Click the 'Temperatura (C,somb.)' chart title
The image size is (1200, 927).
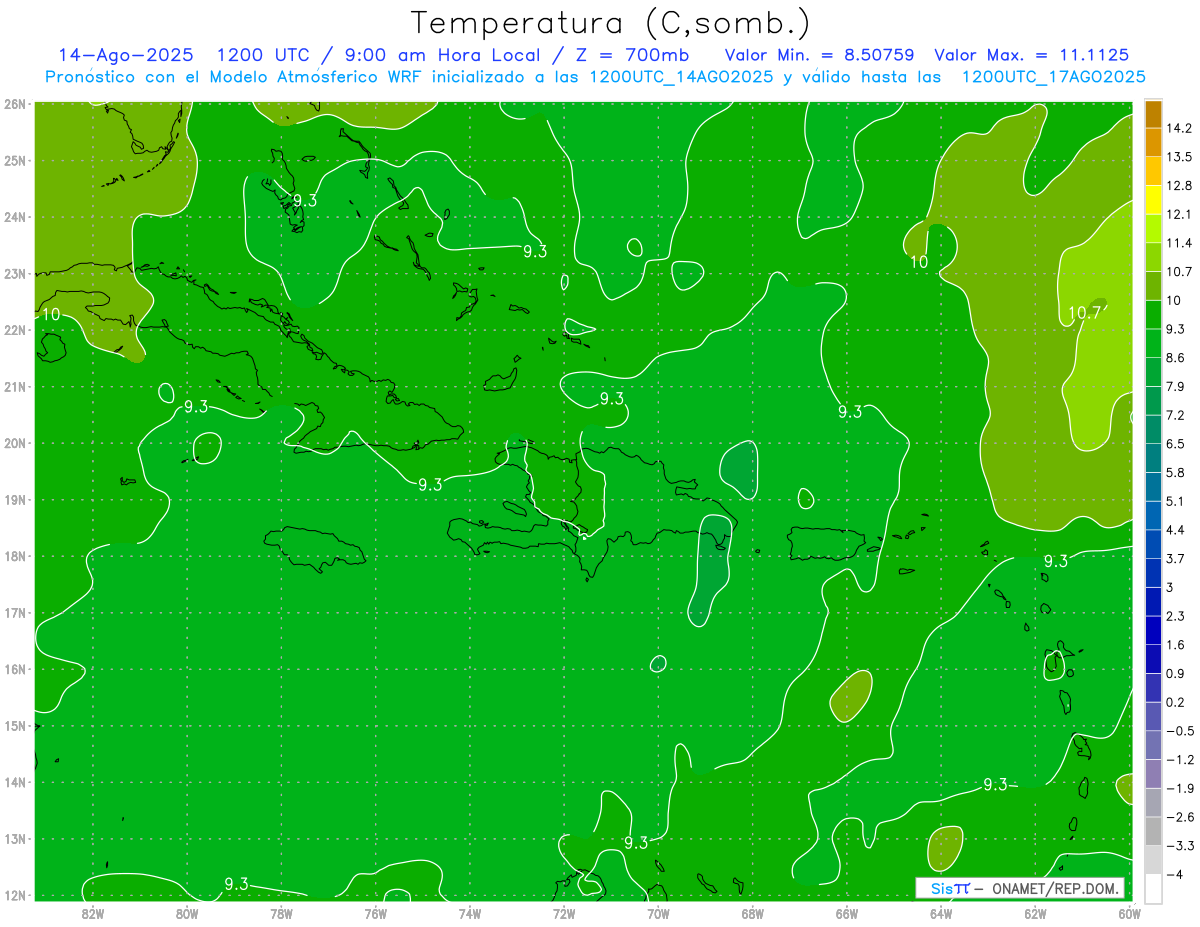(610, 22)
